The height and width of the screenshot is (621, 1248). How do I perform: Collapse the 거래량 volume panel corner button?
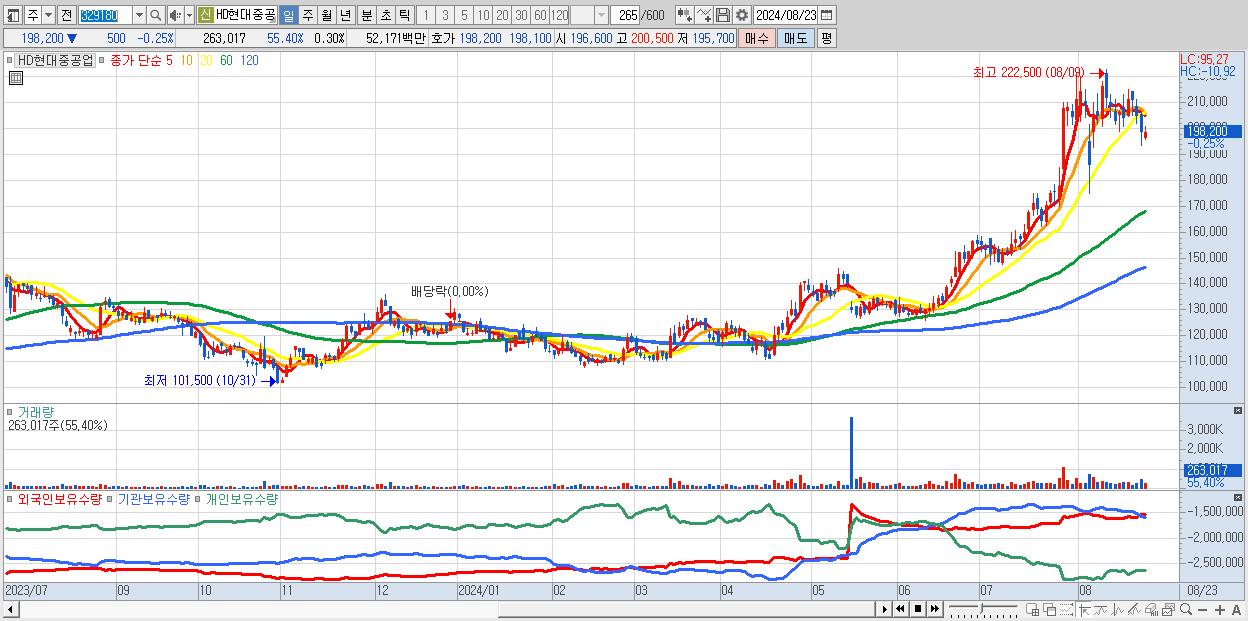point(1239,411)
